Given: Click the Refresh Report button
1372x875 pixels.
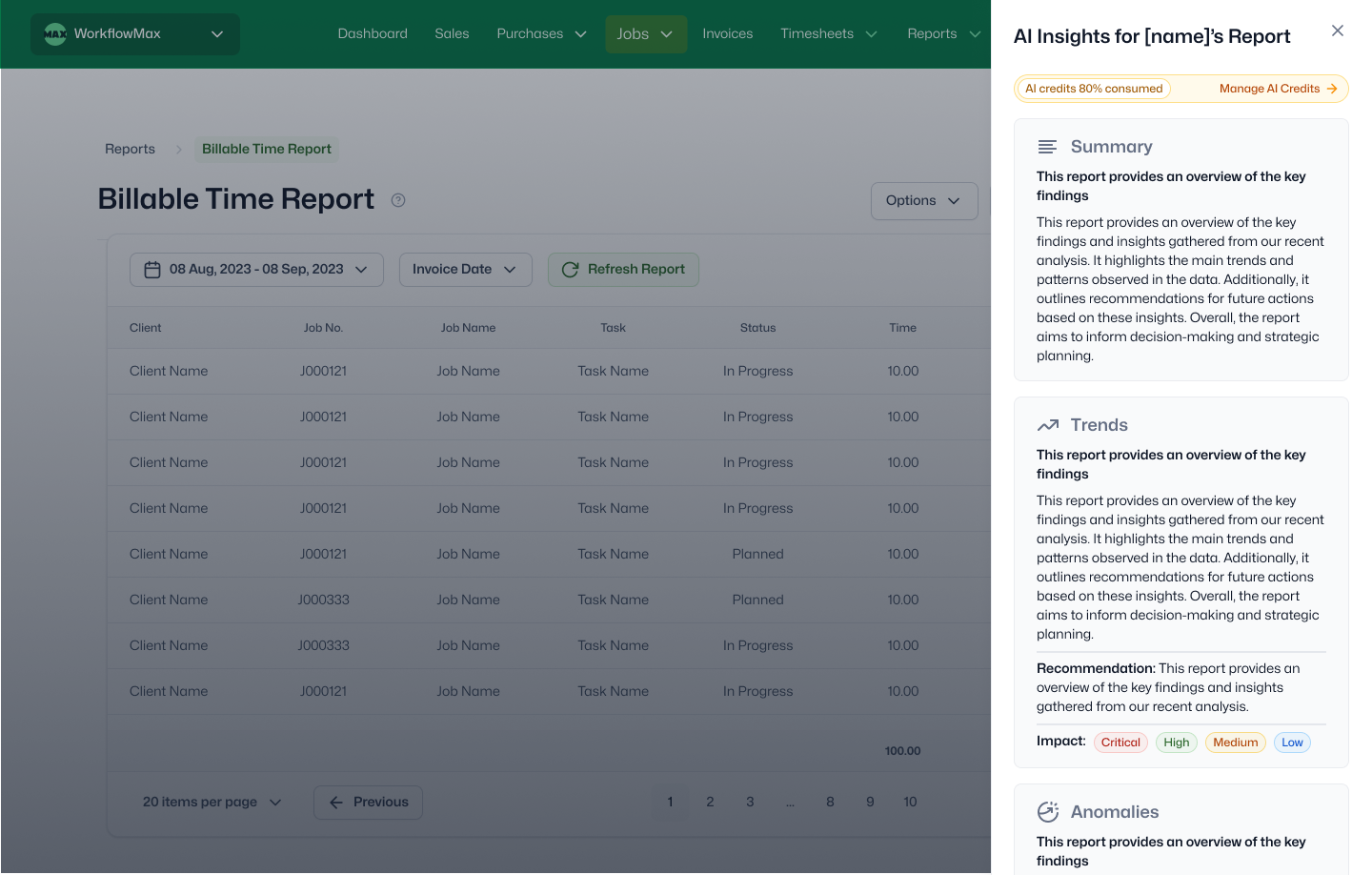Looking at the screenshot, I should [x=623, y=270].
